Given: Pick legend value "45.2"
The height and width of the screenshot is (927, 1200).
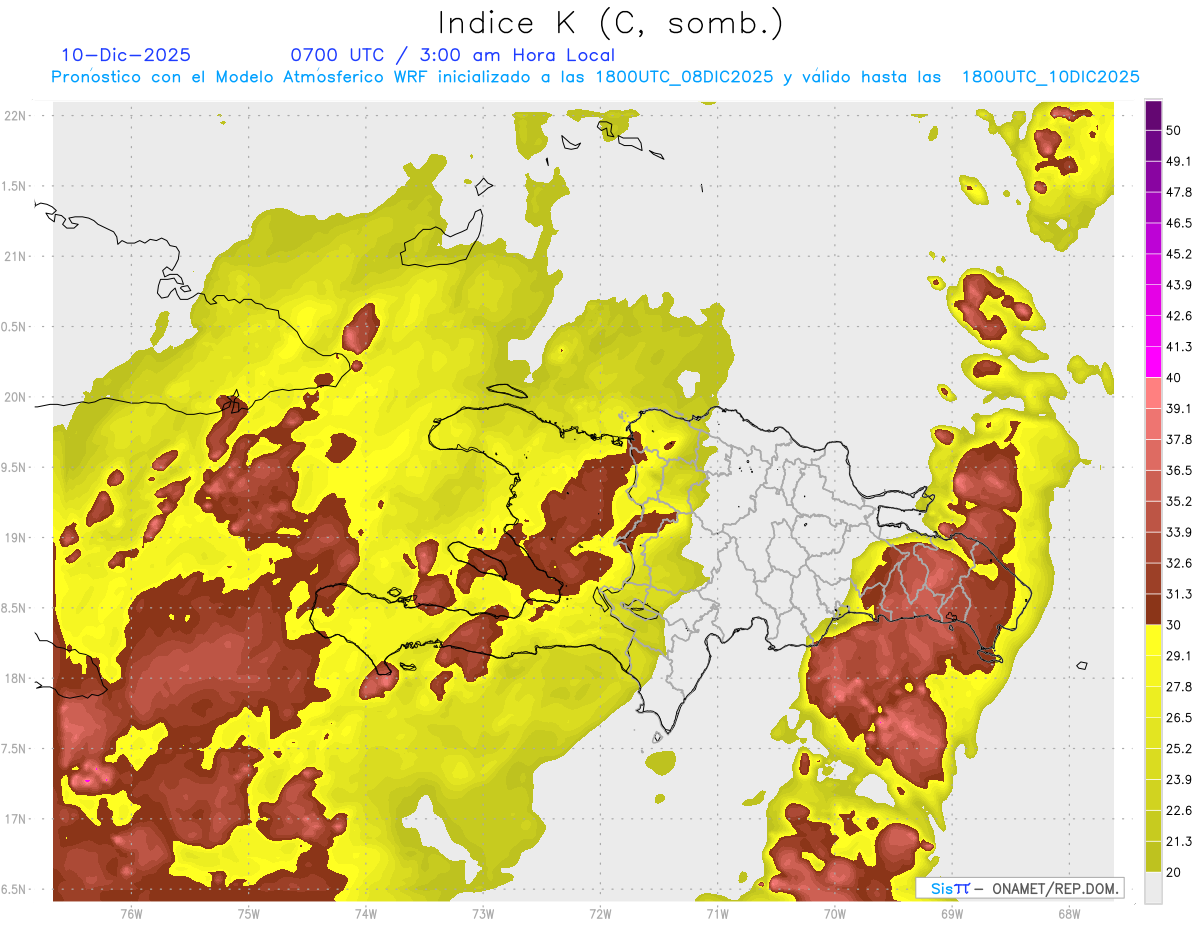Looking at the screenshot, I should 1179,254.
